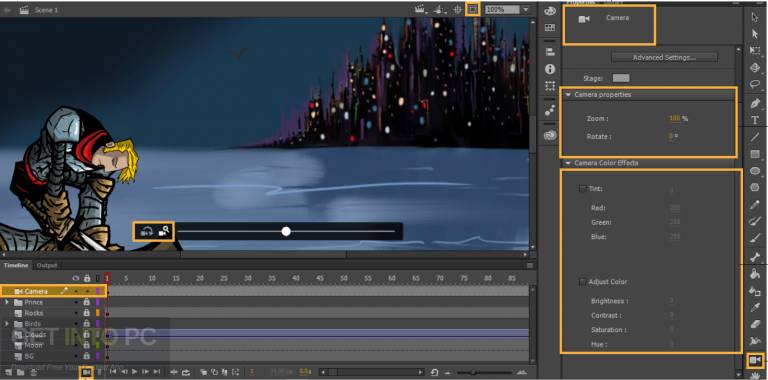The image size is (768, 380).
Task: Select the Lasso tool
Action: coord(755,84)
